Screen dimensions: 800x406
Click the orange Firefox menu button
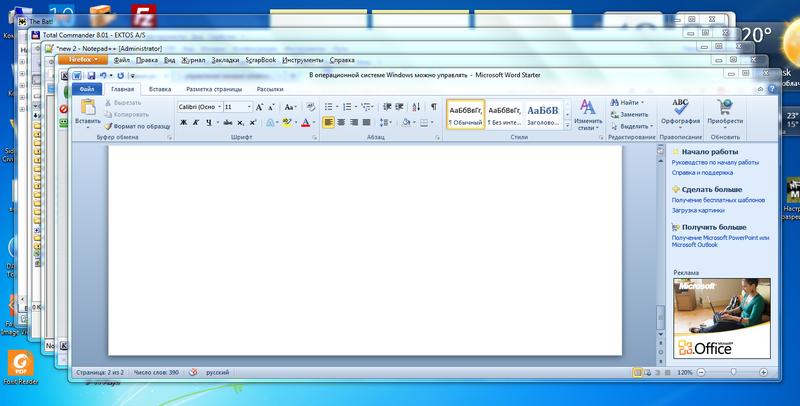[x=83, y=60]
